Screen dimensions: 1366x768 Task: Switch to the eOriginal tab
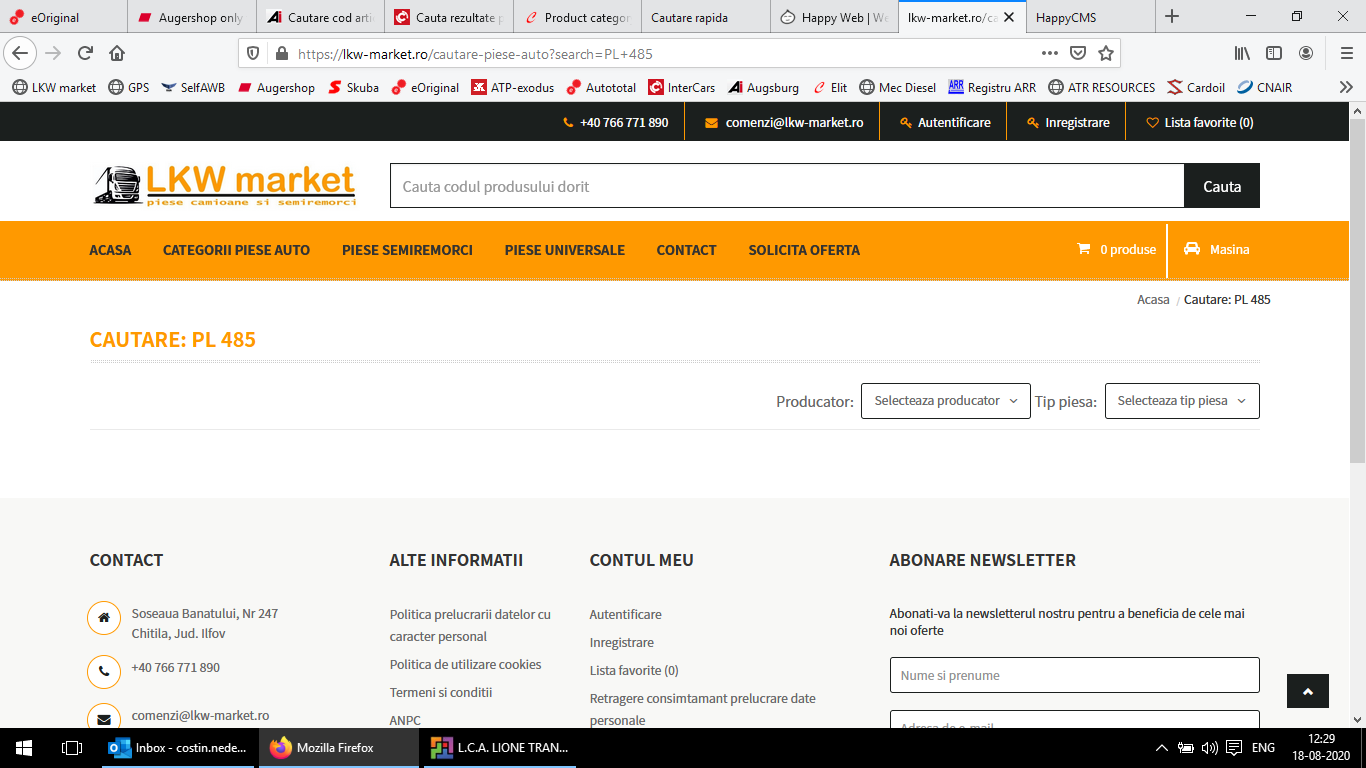click(x=64, y=17)
